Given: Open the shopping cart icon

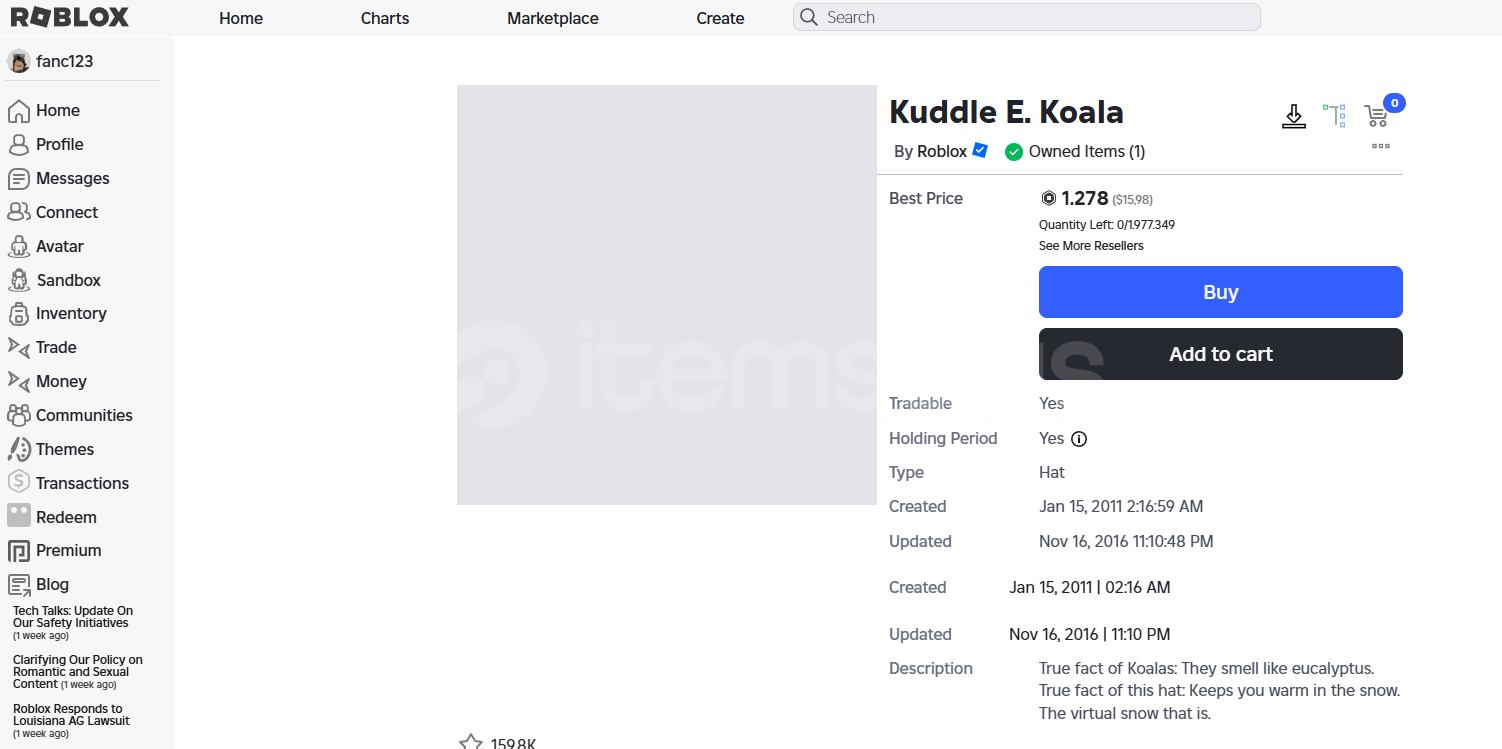Looking at the screenshot, I should (1376, 116).
